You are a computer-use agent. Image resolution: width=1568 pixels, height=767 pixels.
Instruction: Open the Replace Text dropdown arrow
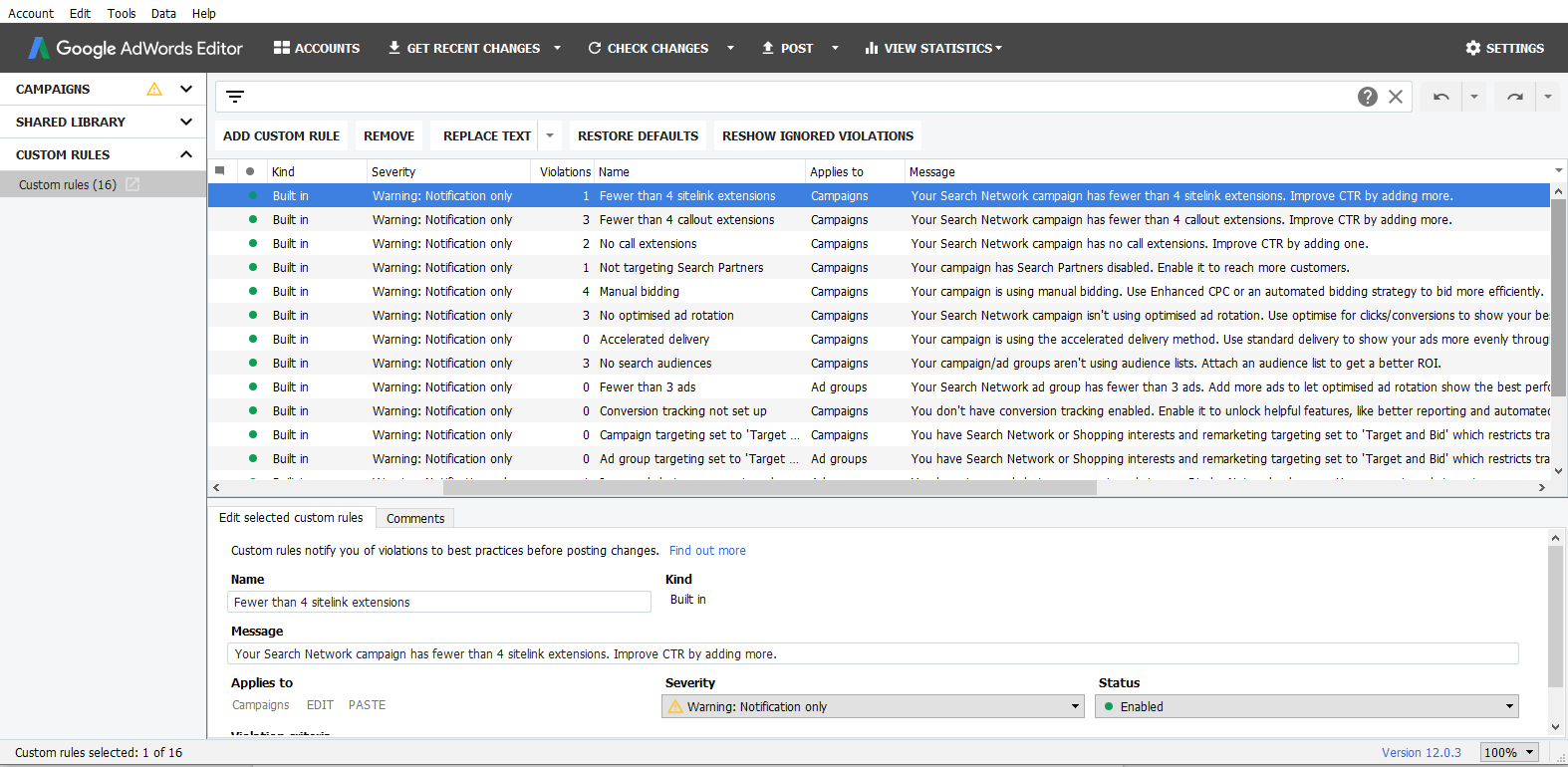[x=550, y=135]
